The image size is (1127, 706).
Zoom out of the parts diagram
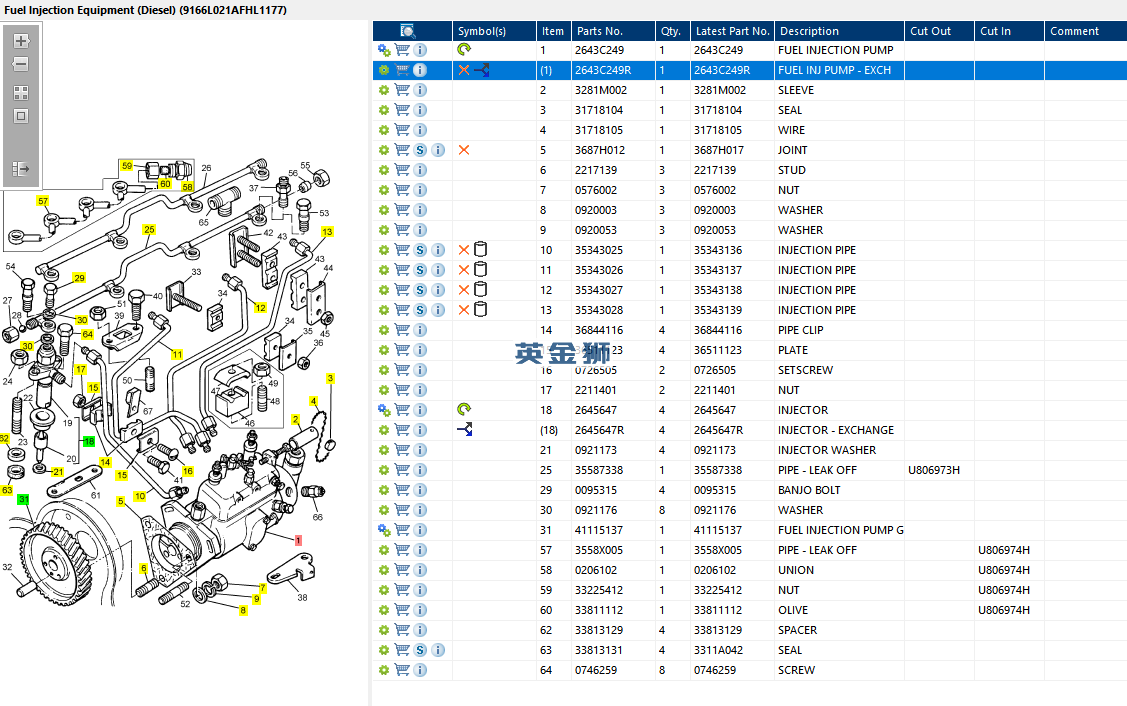coord(20,65)
